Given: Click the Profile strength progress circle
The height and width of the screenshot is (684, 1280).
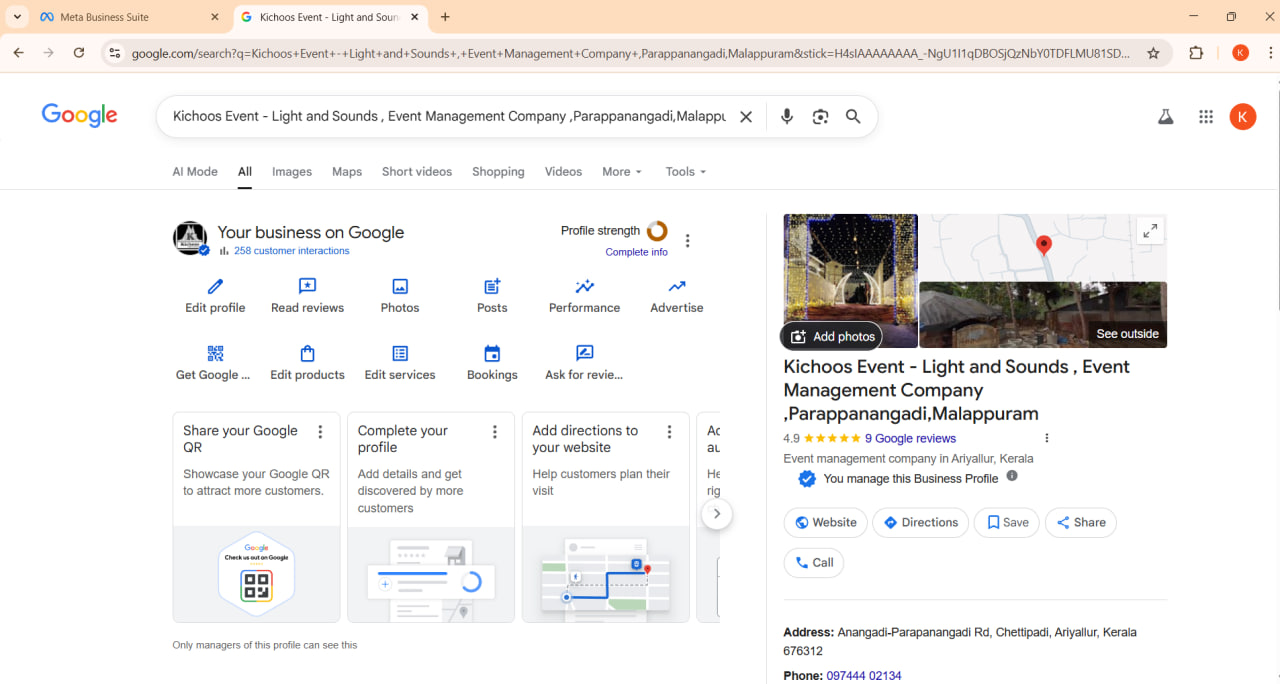Looking at the screenshot, I should [657, 230].
